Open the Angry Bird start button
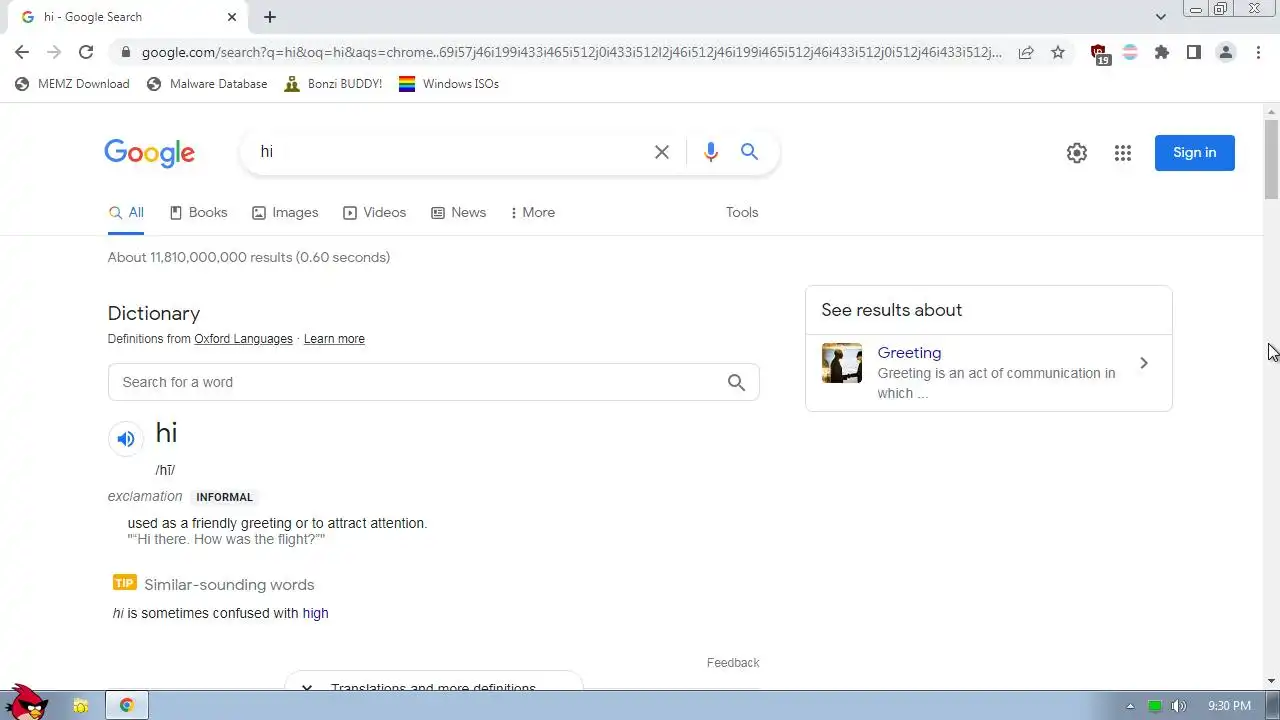 27,703
